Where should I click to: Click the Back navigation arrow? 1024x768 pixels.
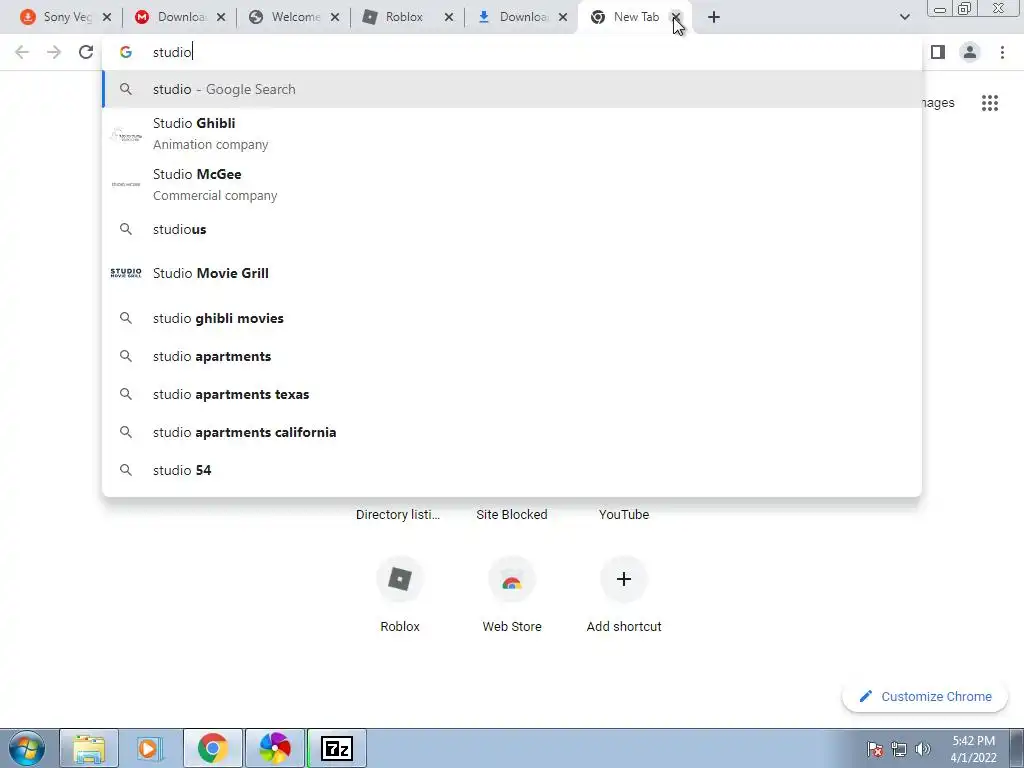point(22,52)
